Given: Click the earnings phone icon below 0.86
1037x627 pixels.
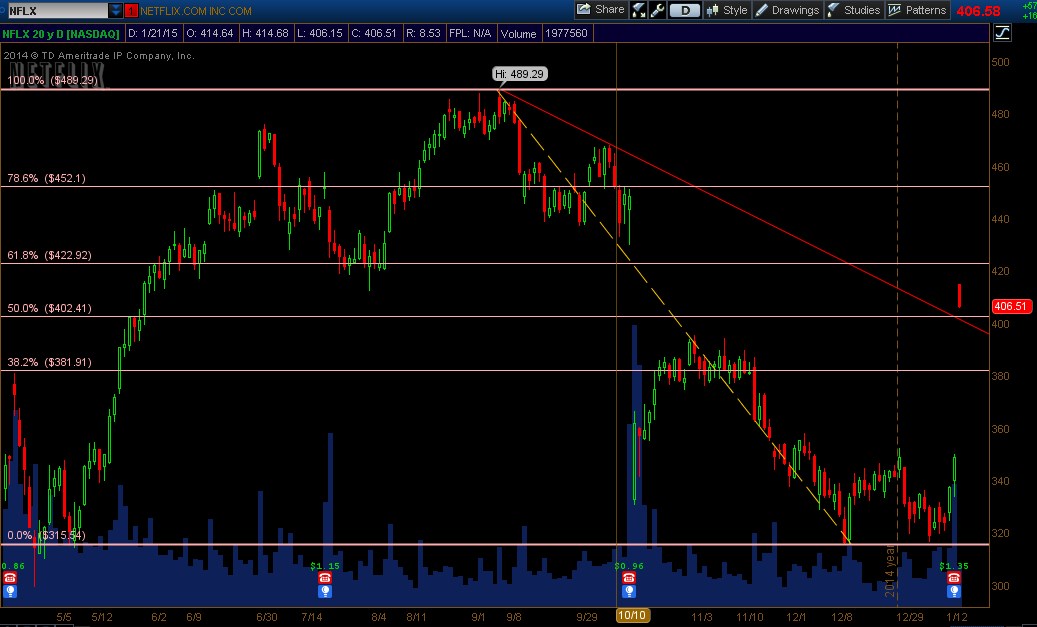Looking at the screenshot, I should (x=9, y=578).
